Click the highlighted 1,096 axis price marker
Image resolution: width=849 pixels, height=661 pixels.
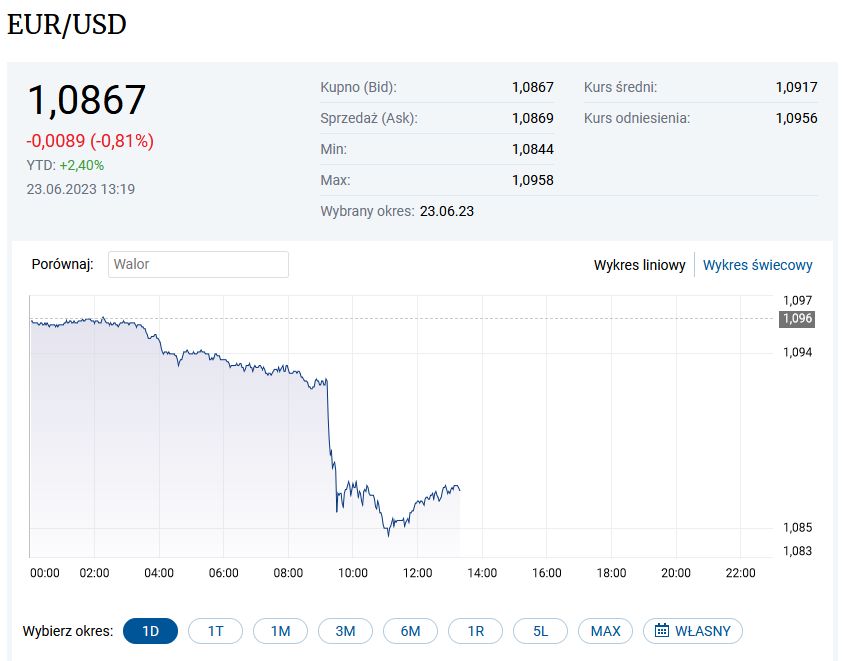point(797,320)
